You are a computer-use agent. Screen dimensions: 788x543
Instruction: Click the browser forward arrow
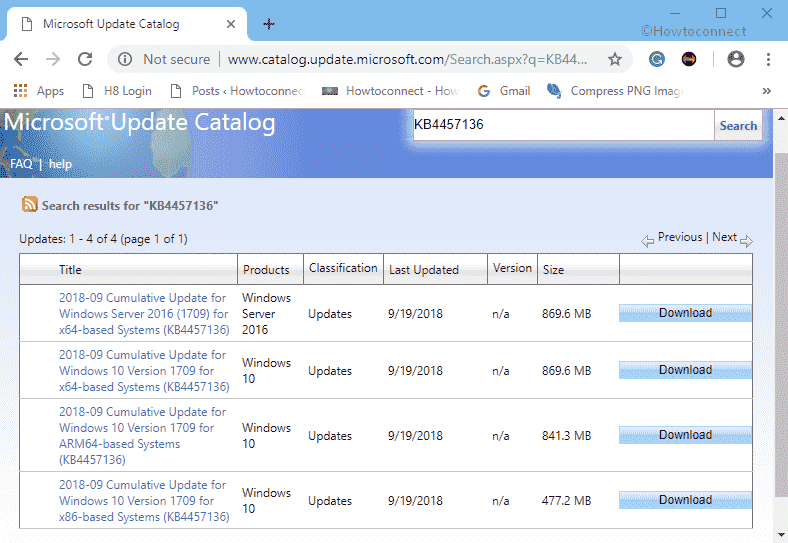pyautogui.click(x=53, y=59)
